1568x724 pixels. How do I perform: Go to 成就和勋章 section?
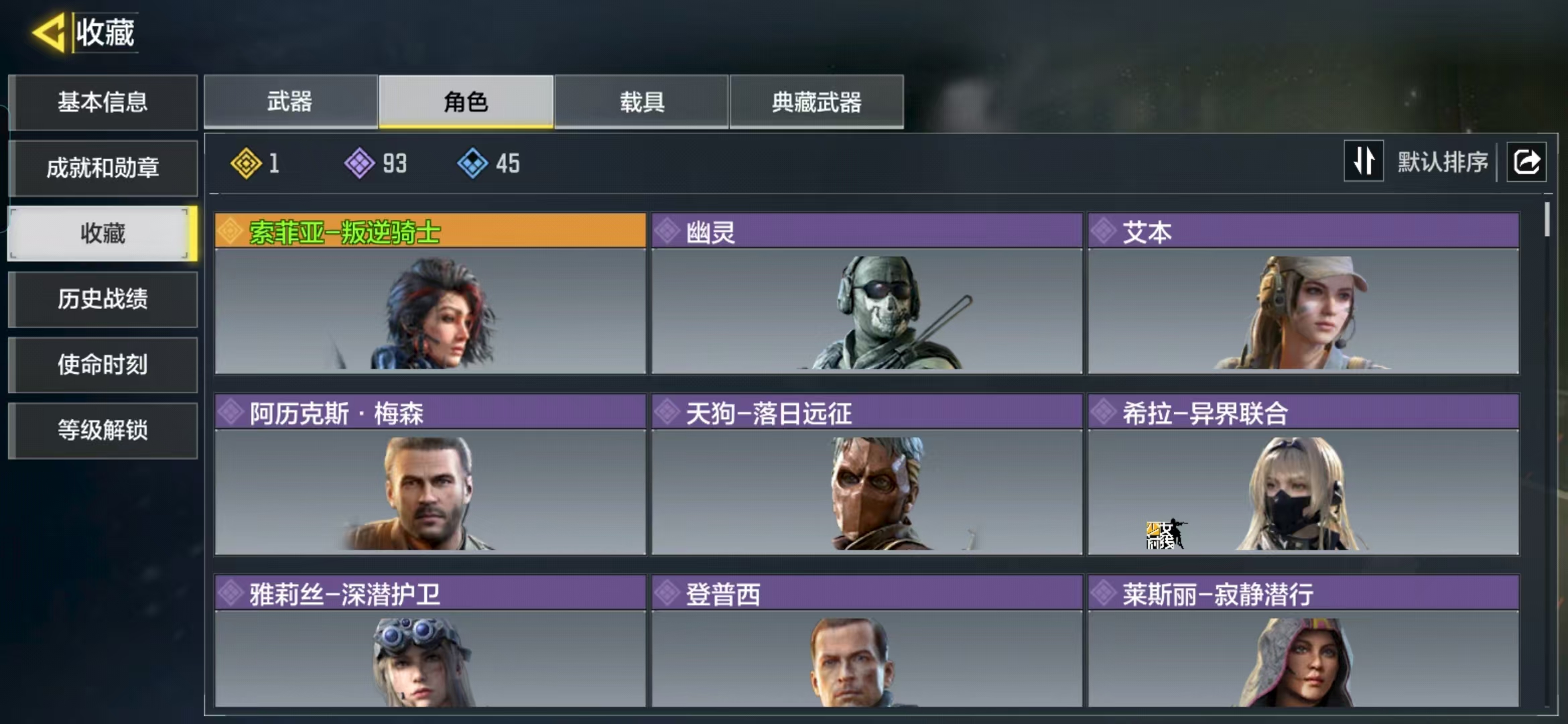coord(103,168)
